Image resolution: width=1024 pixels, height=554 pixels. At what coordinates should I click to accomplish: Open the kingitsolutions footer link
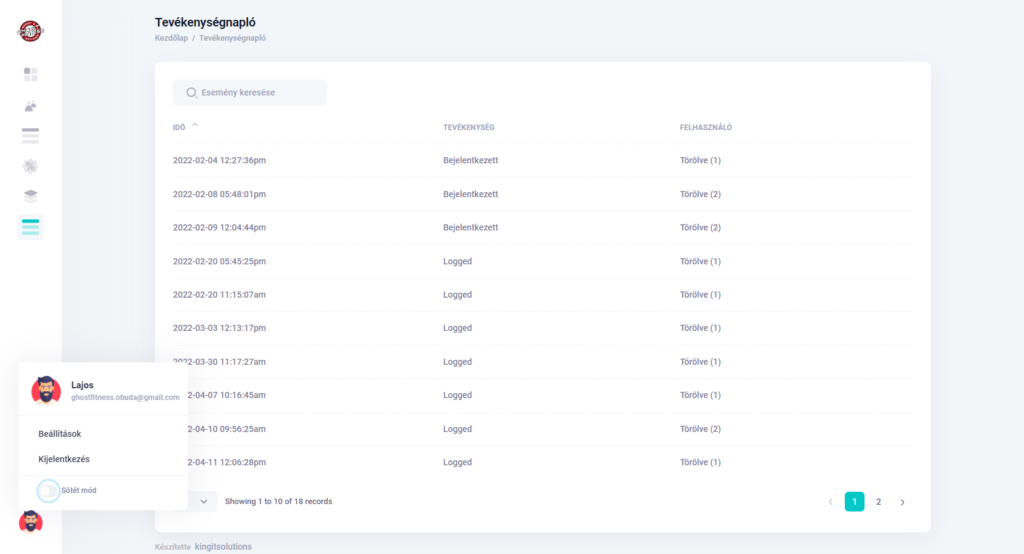223,546
